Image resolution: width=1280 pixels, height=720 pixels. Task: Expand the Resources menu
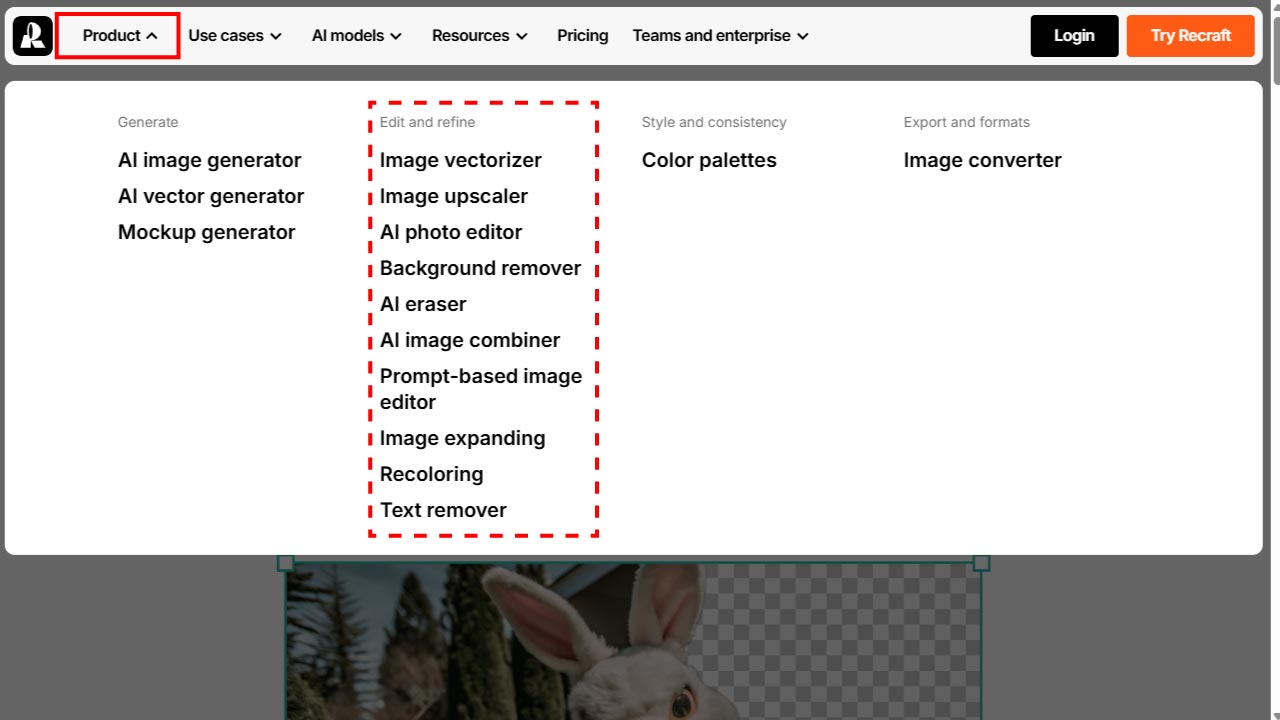(x=479, y=36)
